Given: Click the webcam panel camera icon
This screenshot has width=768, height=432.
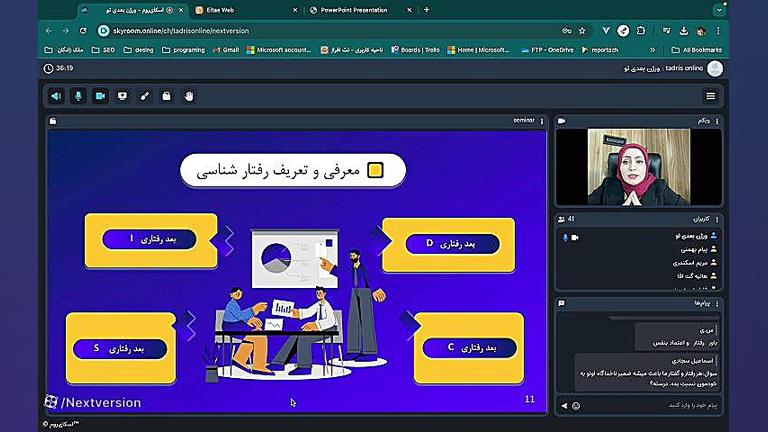Looking at the screenshot, I should coord(561,120).
